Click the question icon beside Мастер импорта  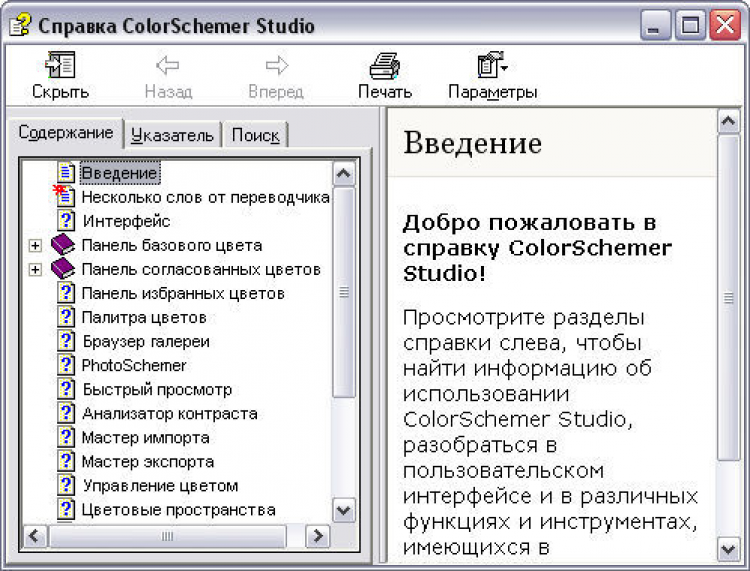pyautogui.click(x=66, y=437)
